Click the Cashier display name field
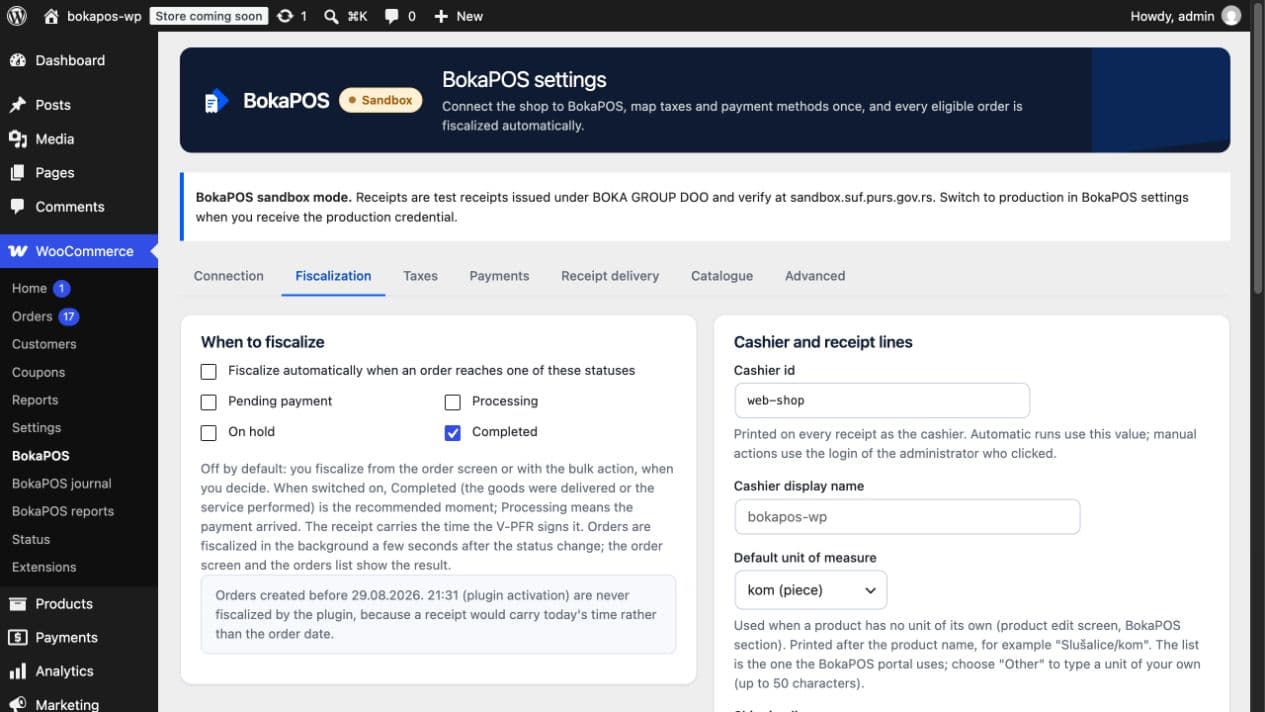This screenshot has height=712, width=1265. click(x=907, y=517)
